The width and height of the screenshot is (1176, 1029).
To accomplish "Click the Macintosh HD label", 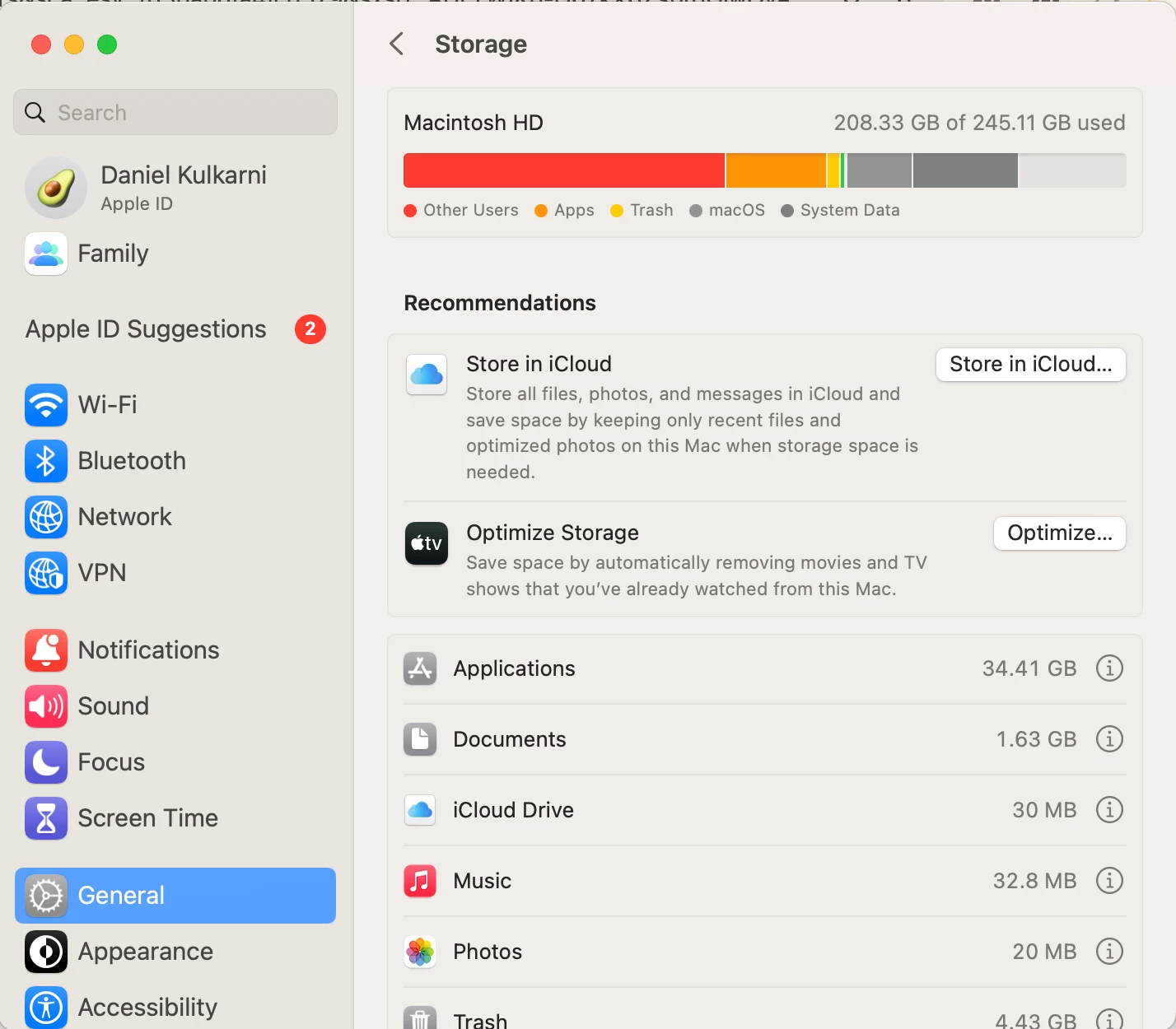I will (474, 123).
